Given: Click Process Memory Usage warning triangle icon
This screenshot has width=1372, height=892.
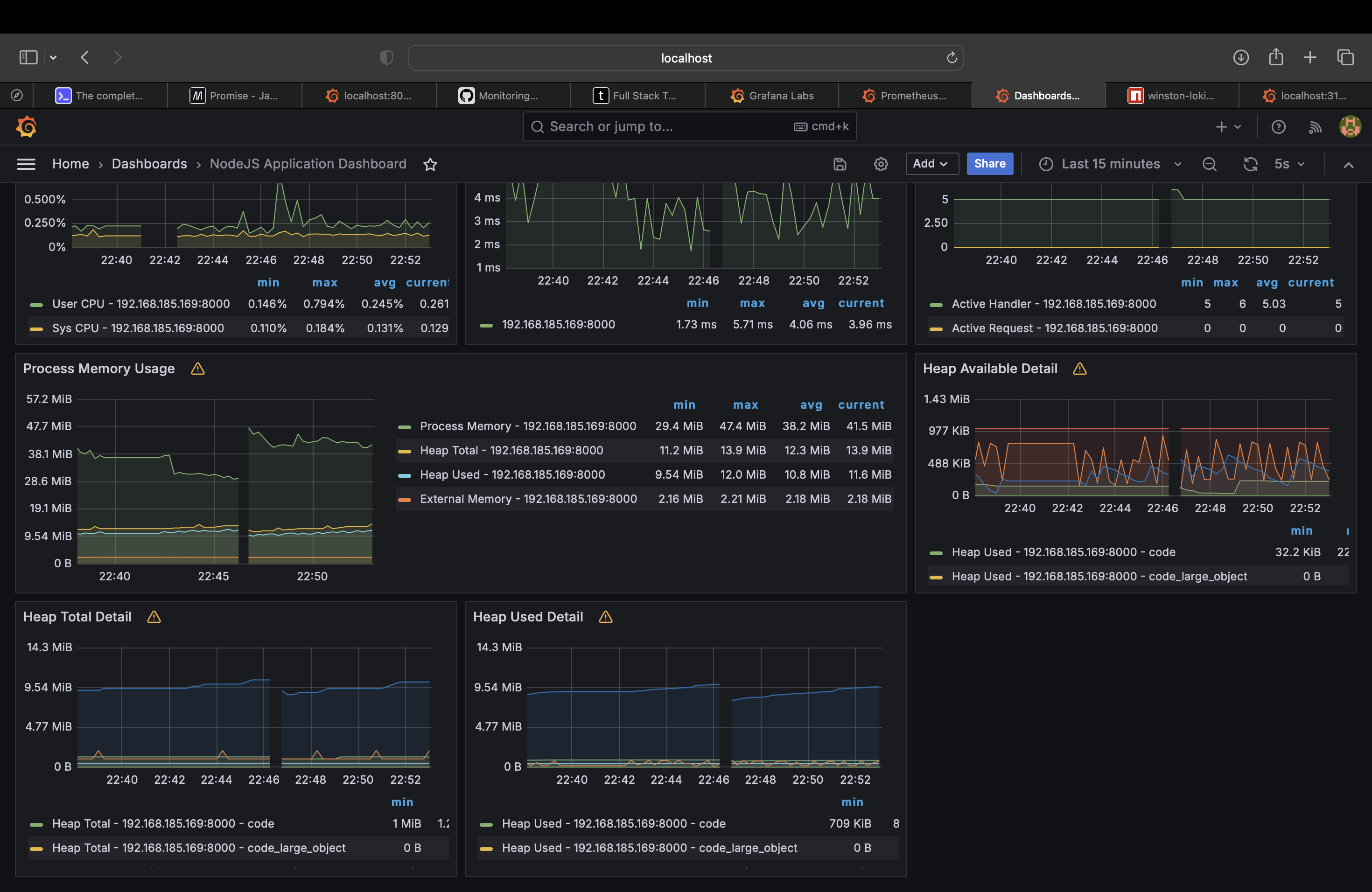Looking at the screenshot, I should (198, 369).
